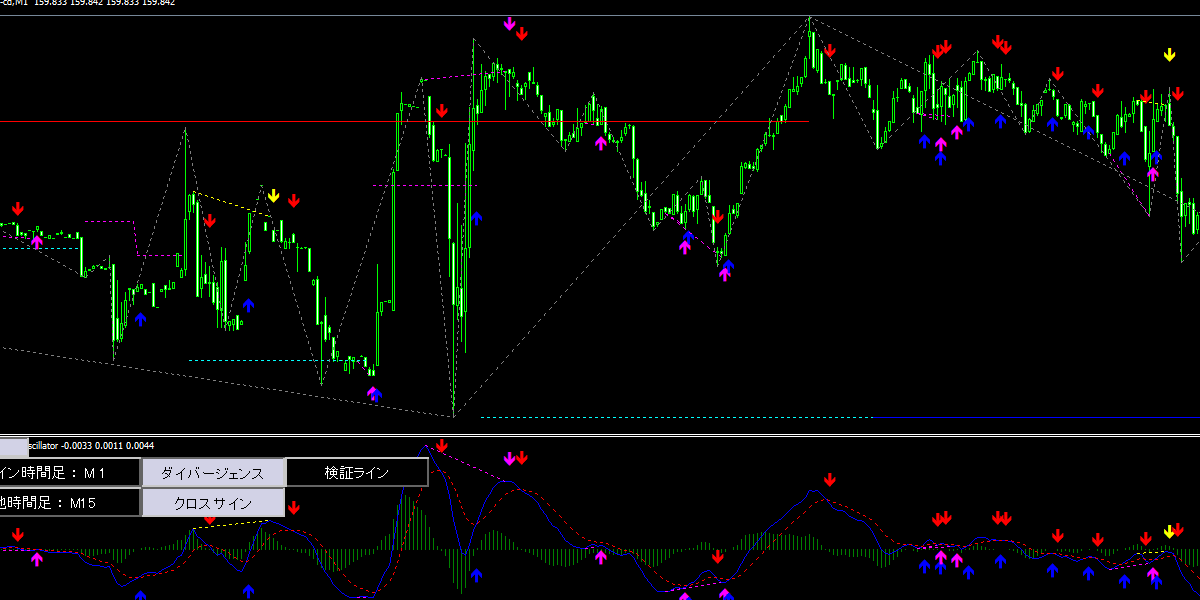The image size is (1200, 600).
Task: Click the yellow down arrow in oscillator window
Action: pyautogui.click(x=1168, y=531)
